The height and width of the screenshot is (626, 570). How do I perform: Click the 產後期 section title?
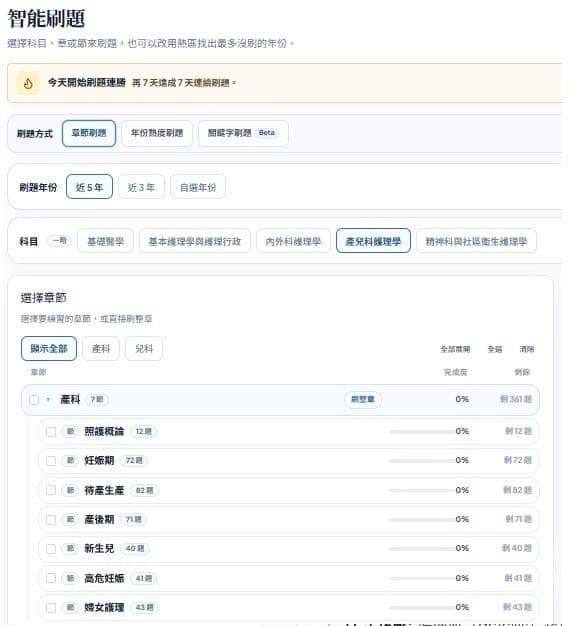click(x=99, y=519)
